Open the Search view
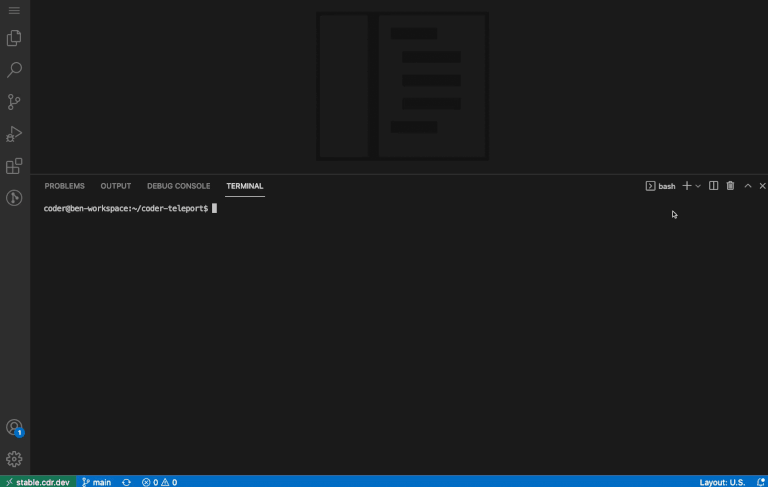 pos(14,70)
